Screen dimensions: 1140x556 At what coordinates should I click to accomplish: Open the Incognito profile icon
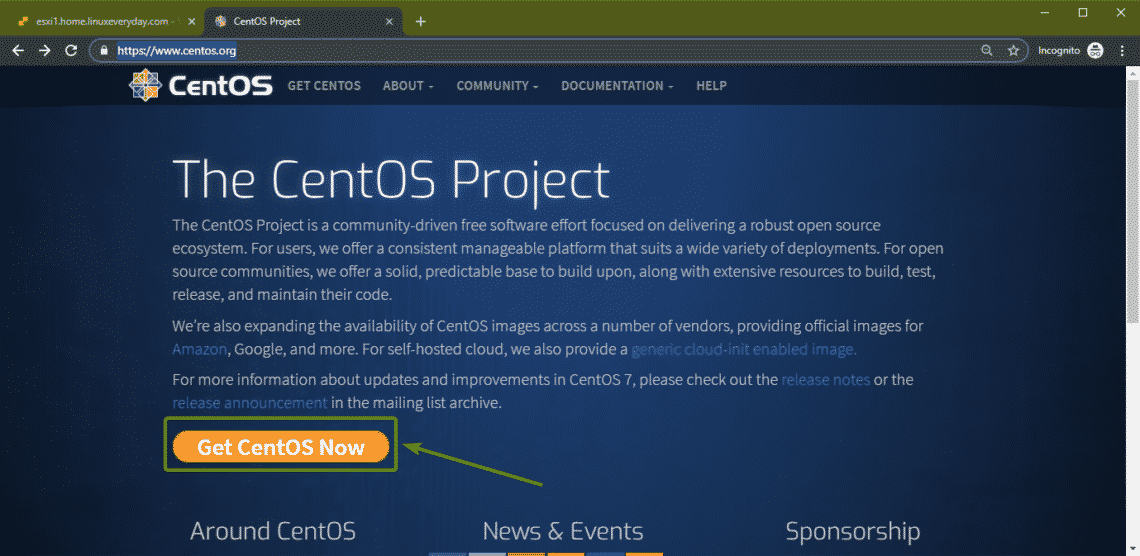[1095, 51]
